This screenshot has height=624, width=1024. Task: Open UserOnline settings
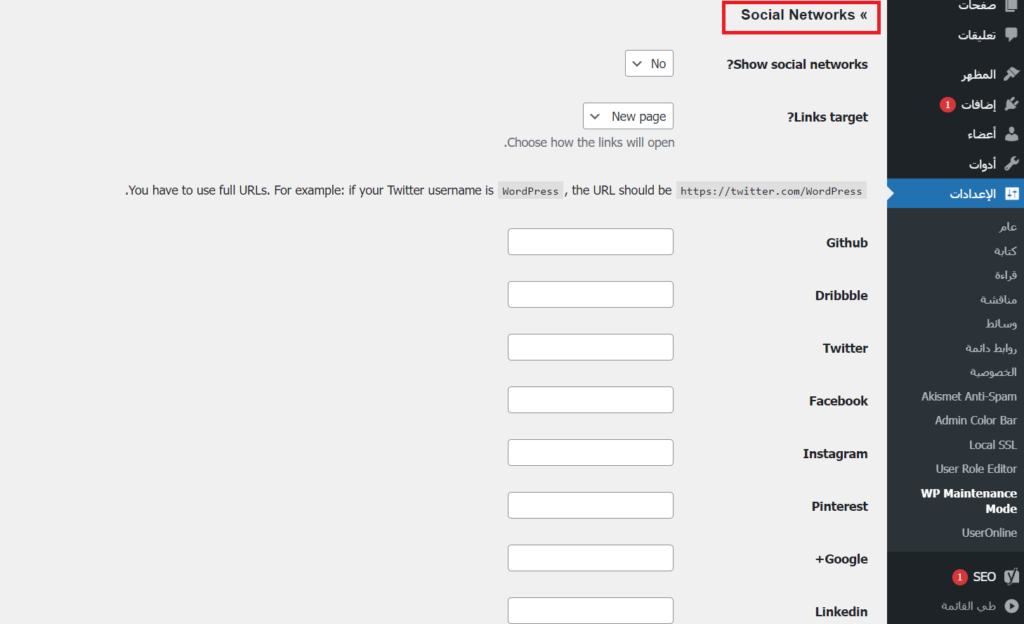(989, 533)
